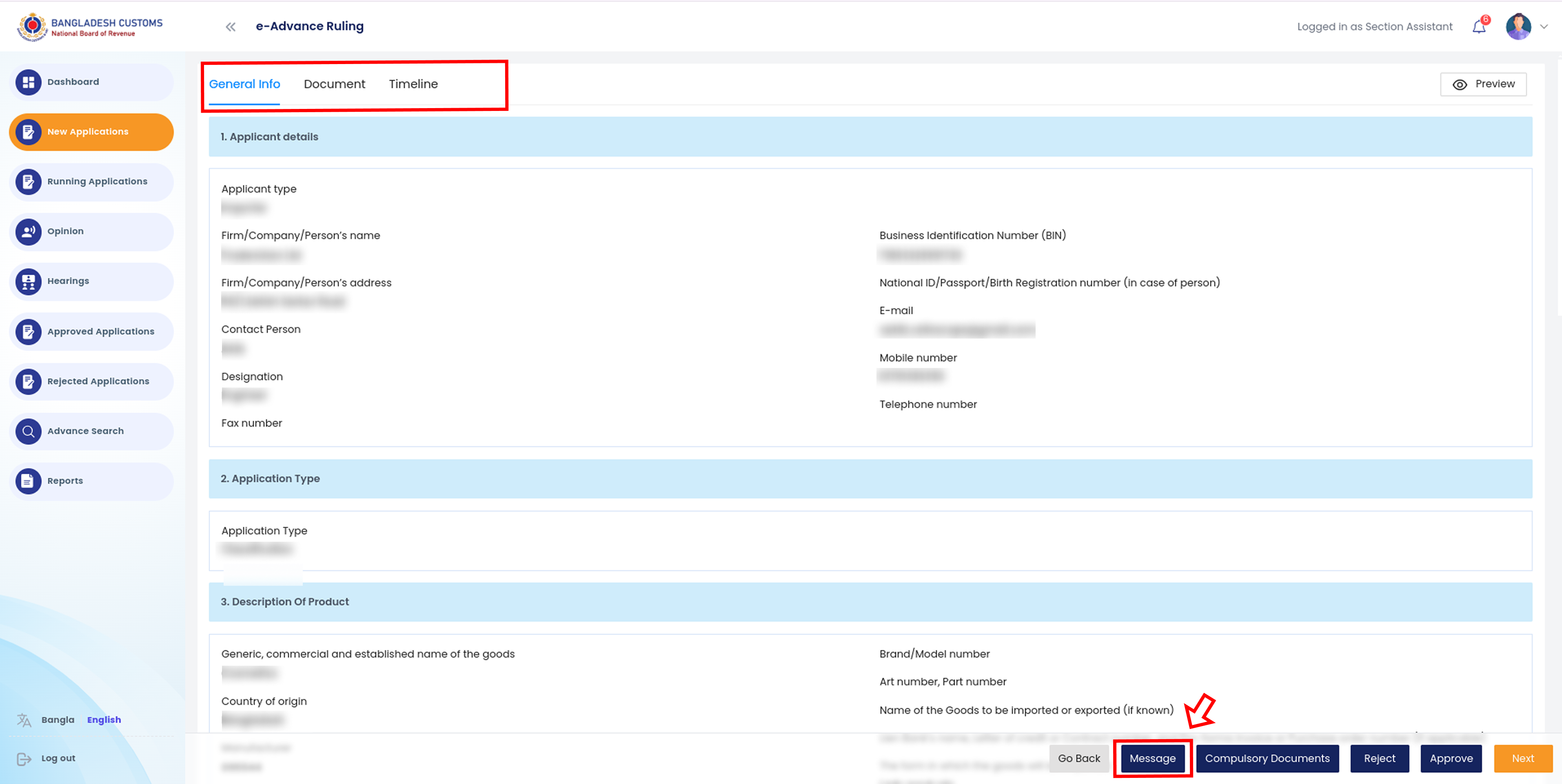This screenshot has height=784, width=1562.
Task: Go to the New Applications menu label
Action: point(88,132)
